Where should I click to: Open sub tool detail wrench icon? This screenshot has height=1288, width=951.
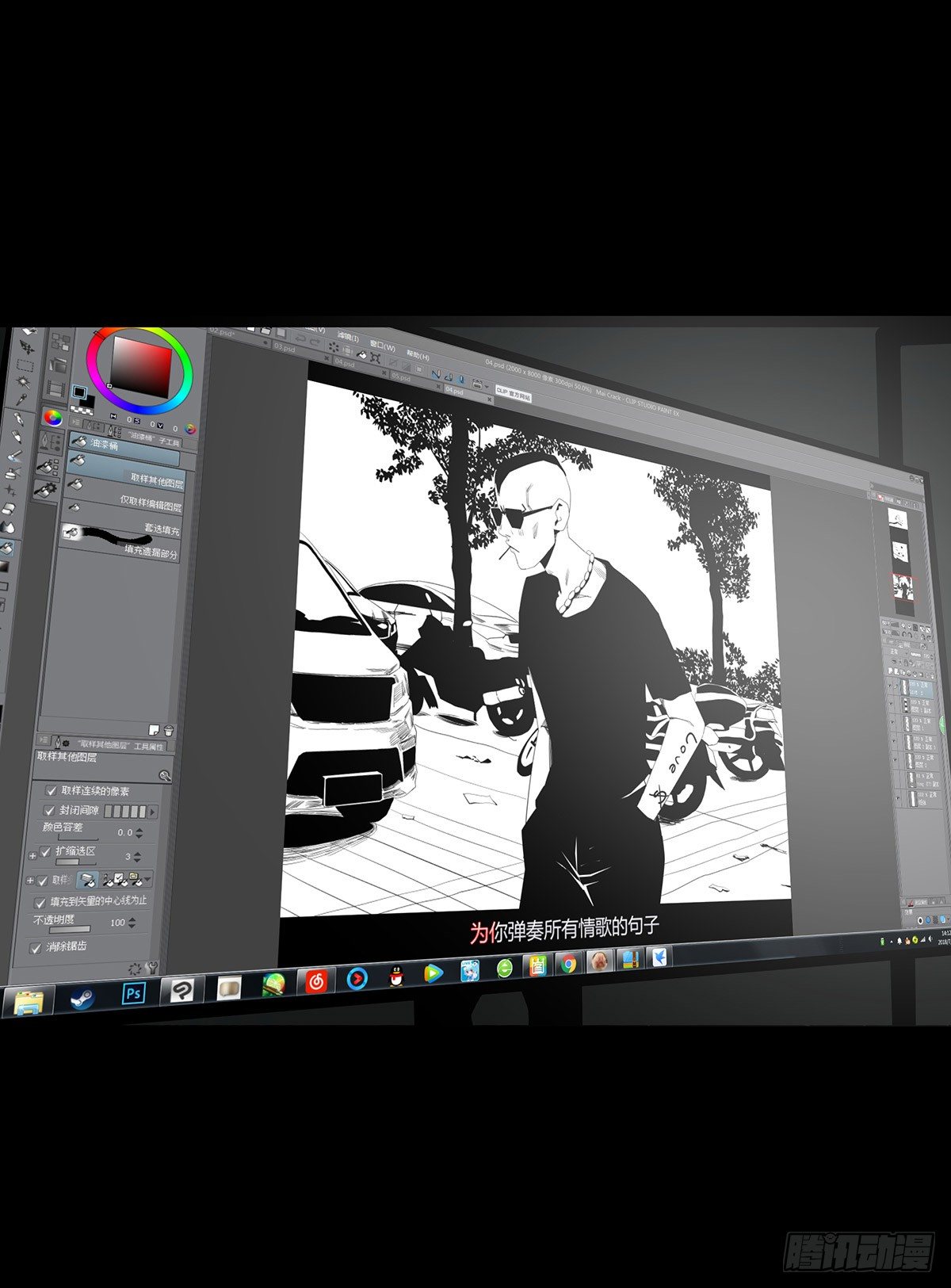click(x=151, y=967)
